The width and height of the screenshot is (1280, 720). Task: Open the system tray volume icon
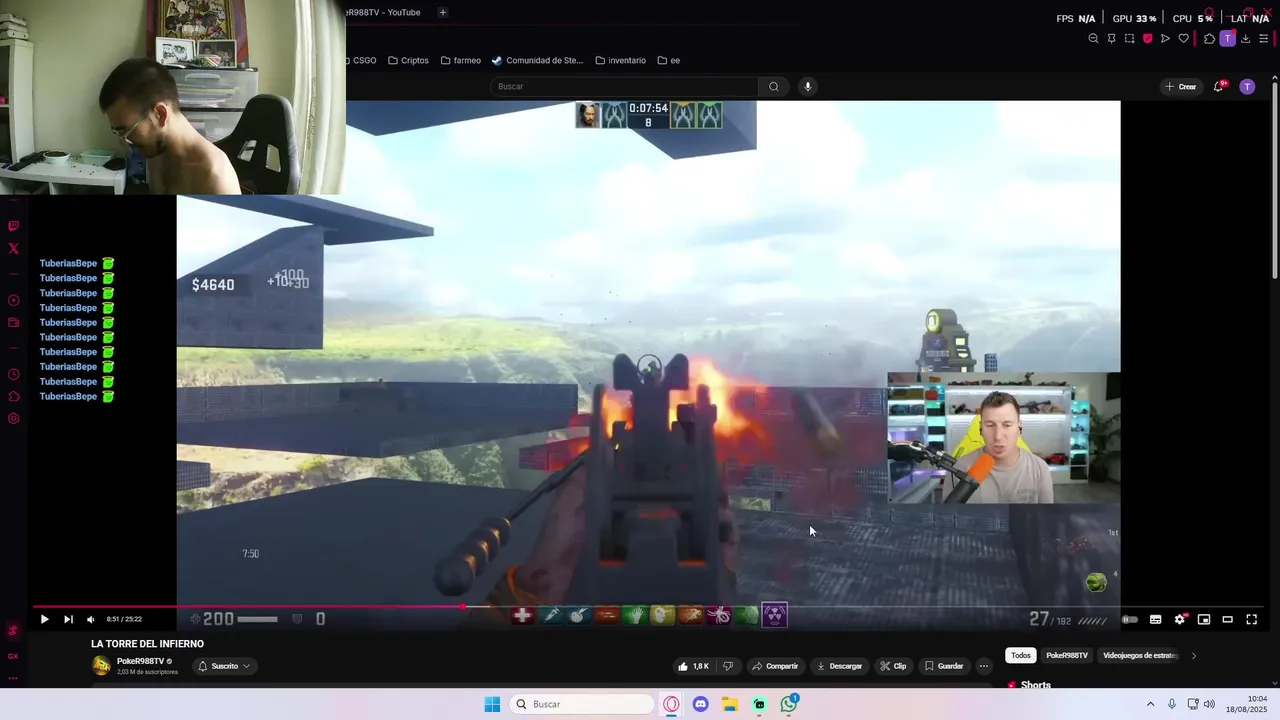(x=1208, y=704)
